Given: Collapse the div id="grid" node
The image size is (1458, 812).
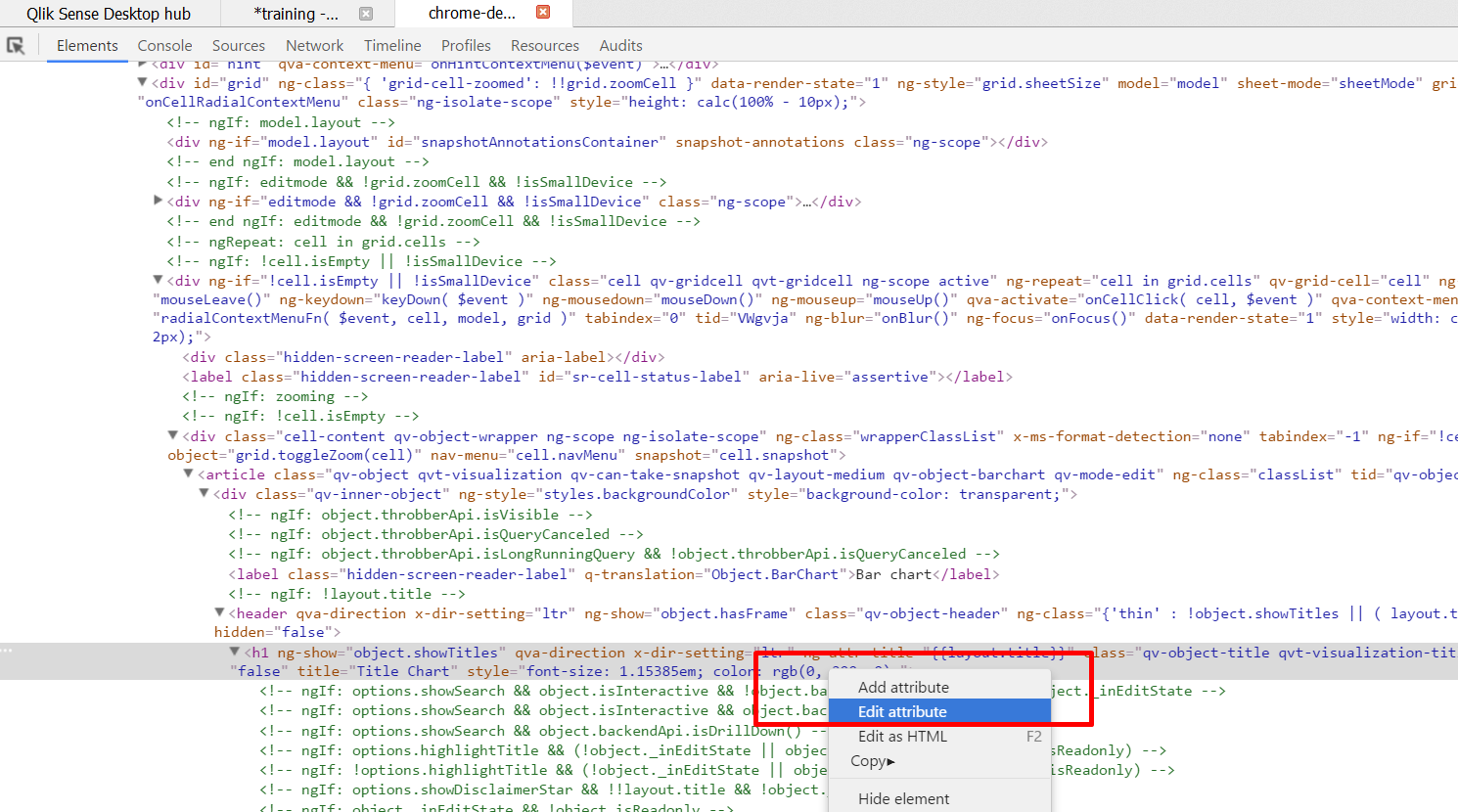Looking at the screenshot, I should pos(143,83).
